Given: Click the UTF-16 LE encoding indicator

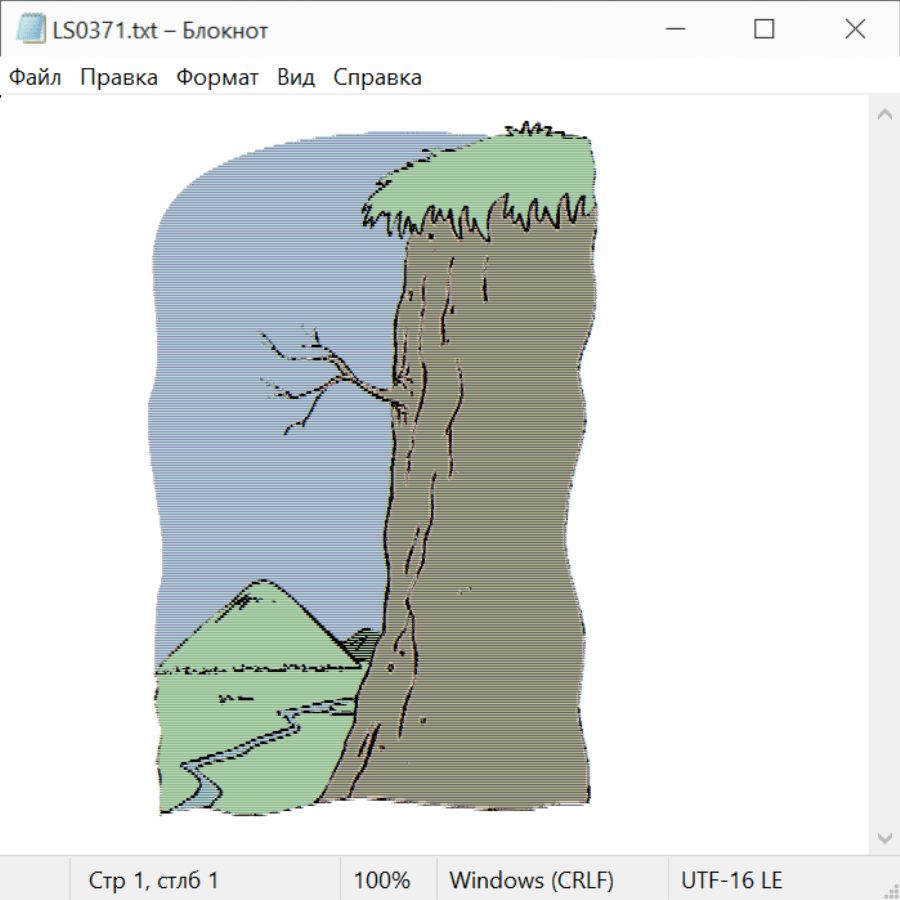Looking at the screenshot, I should [732, 880].
